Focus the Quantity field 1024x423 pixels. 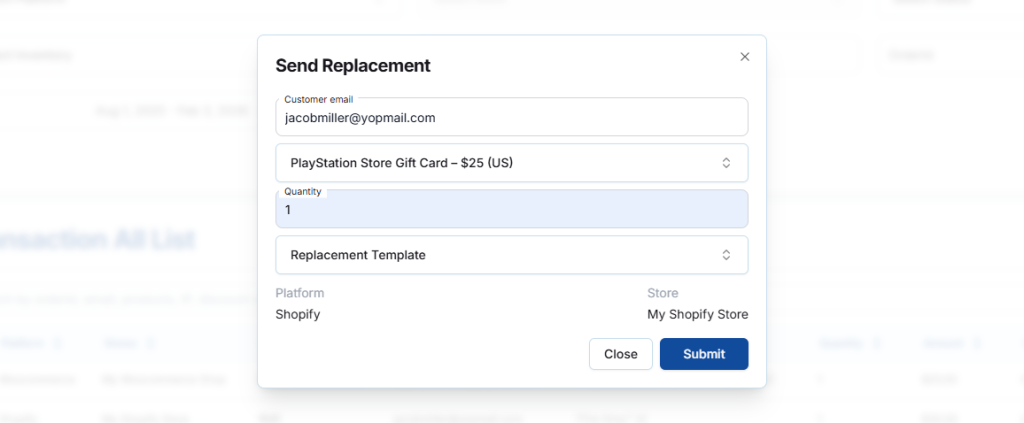tap(511, 210)
